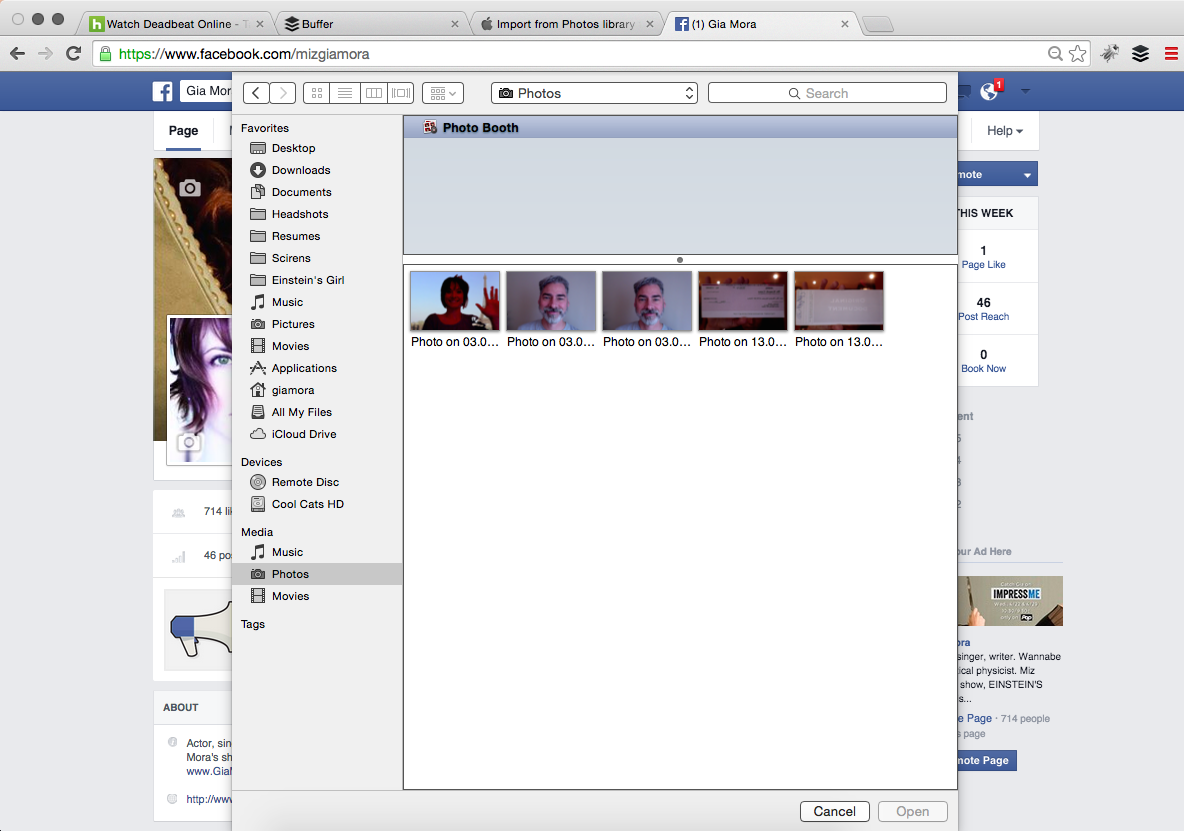Click the address bar URL
The image size is (1184, 831).
point(244,54)
